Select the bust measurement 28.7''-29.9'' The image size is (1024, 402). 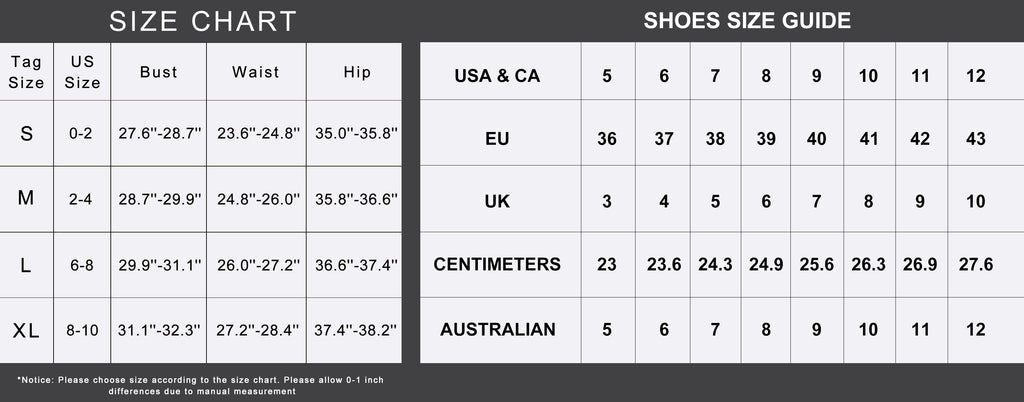click(x=159, y=199)
